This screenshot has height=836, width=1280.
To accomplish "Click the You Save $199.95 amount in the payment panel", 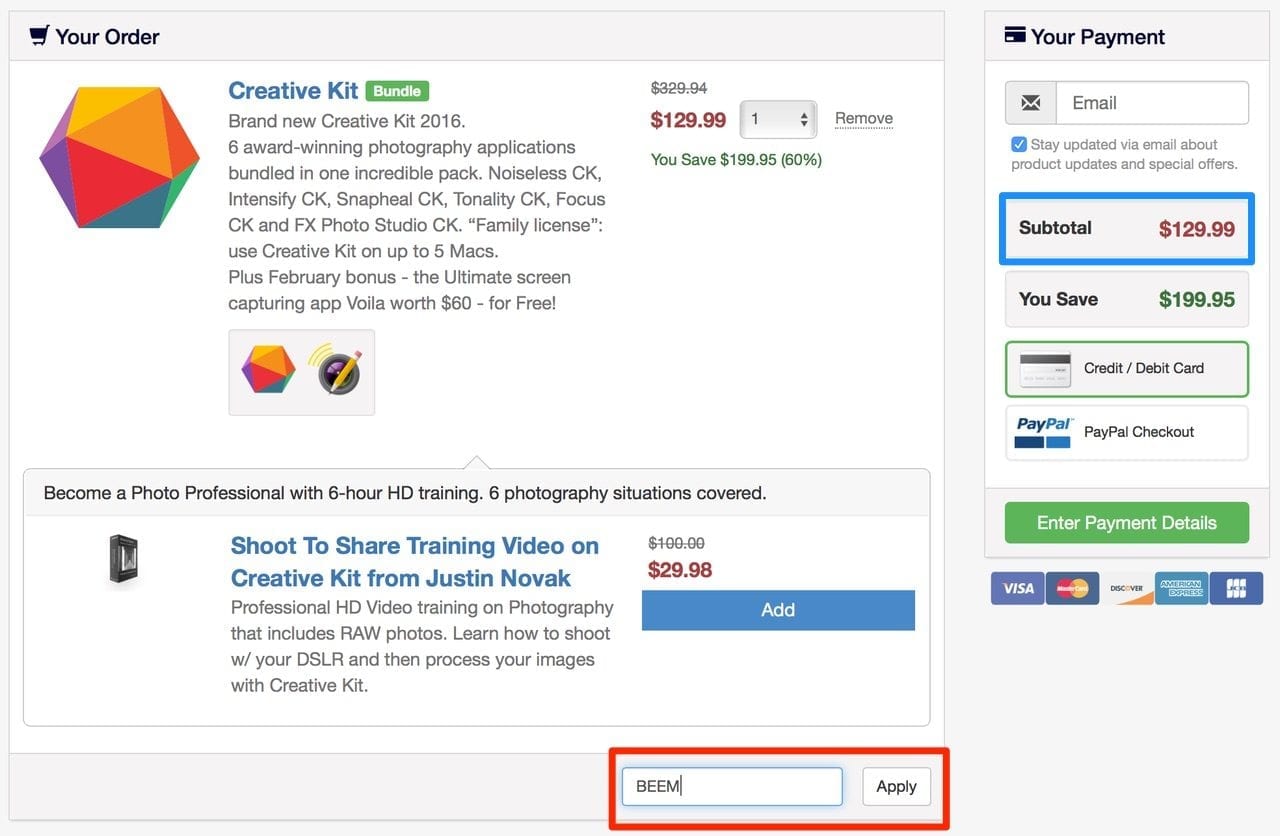I will (1197, 299).
